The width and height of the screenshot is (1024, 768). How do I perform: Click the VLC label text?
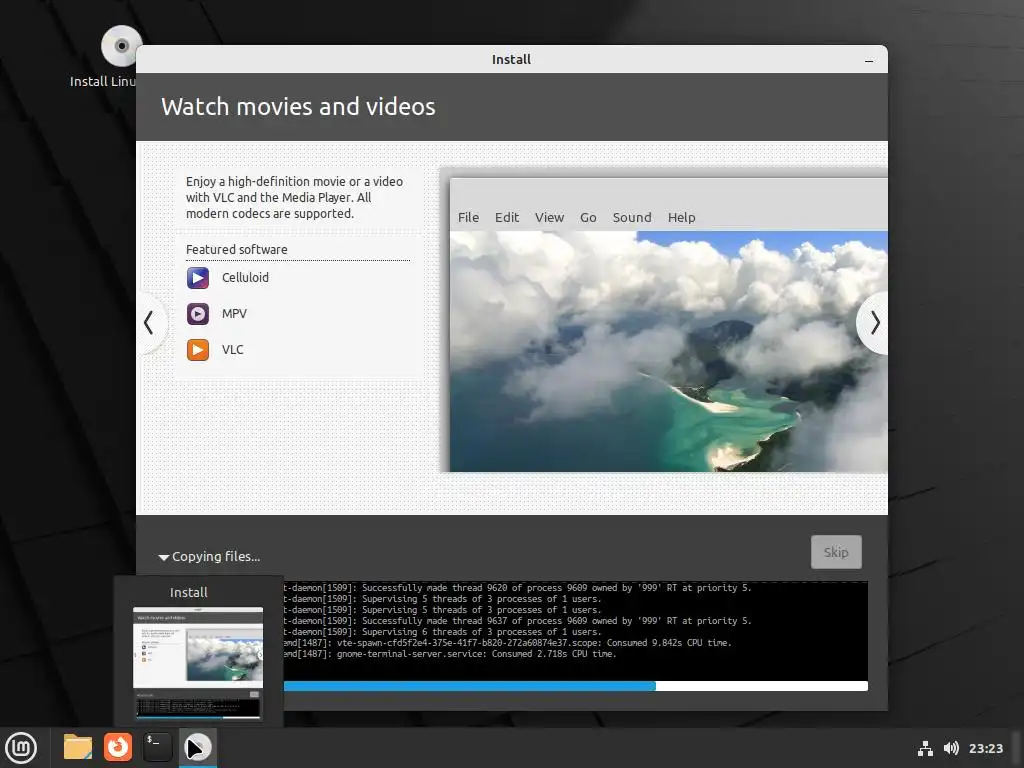232,350
